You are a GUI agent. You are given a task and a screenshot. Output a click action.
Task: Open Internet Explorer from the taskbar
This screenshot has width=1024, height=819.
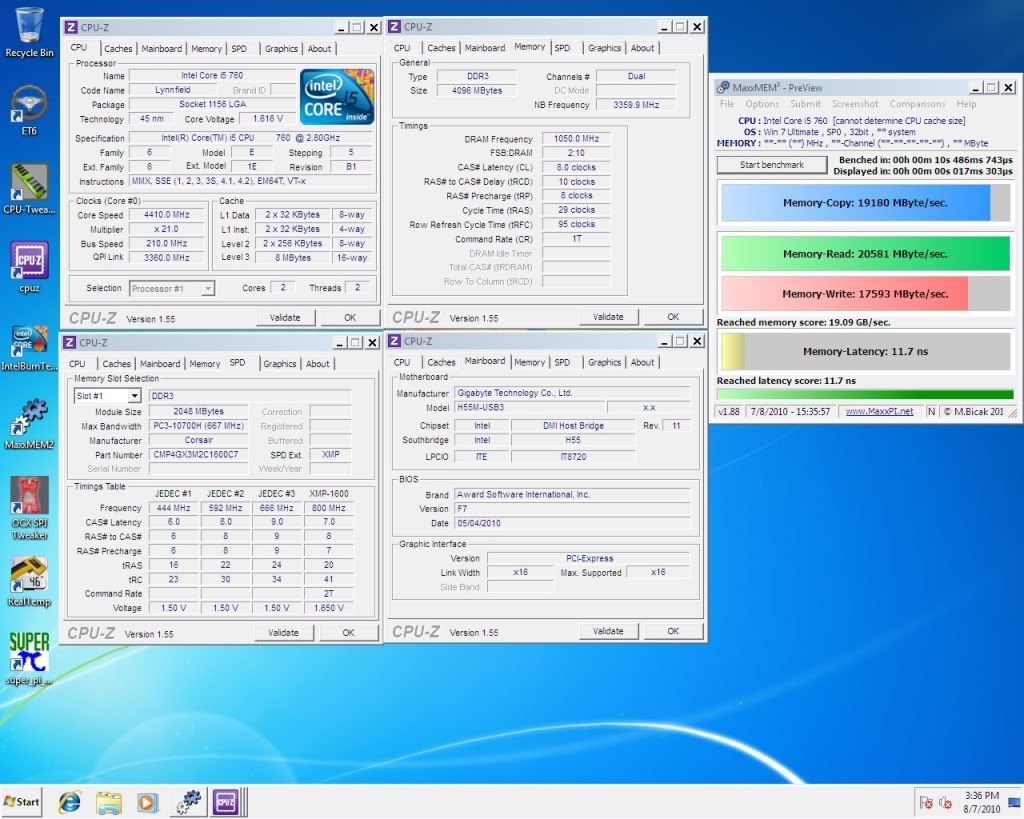(x=70, y=801)
